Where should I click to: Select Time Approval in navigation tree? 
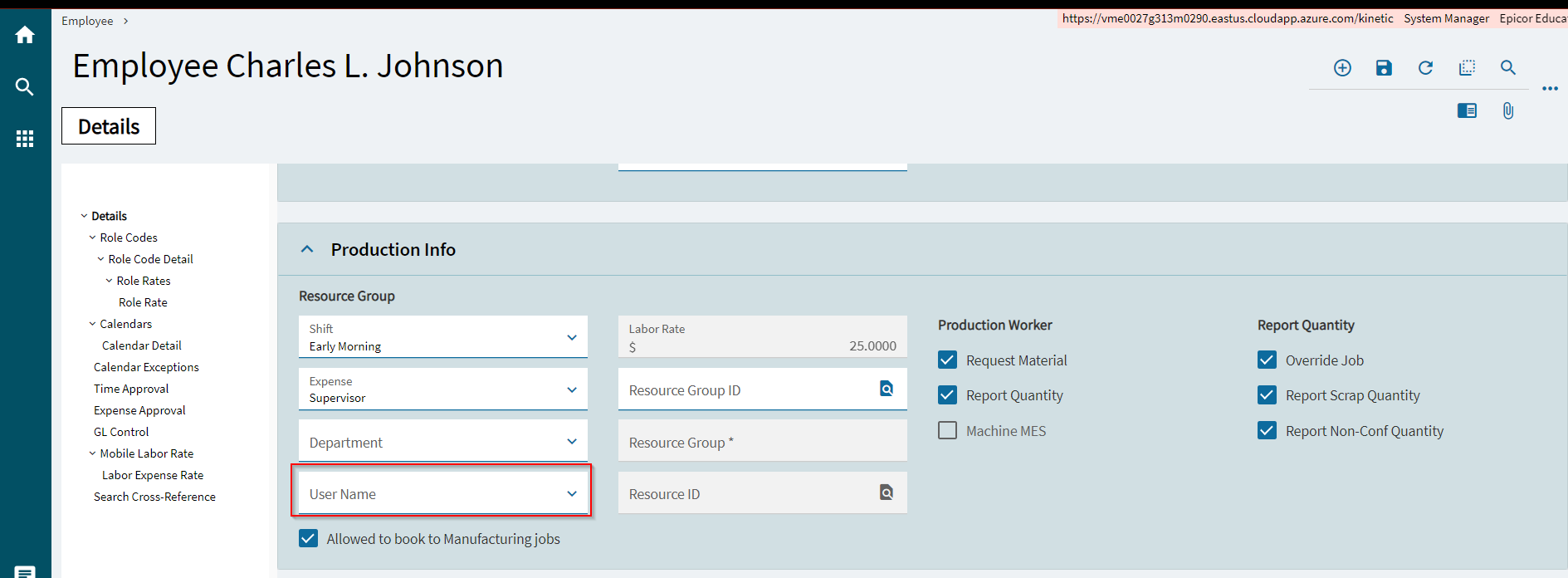[x=131, y=389]
